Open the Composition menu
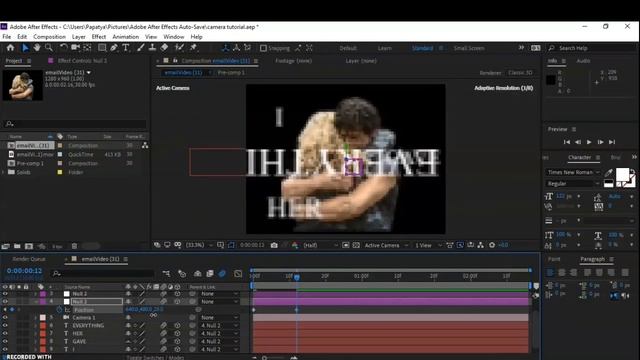The height and width of the screenshot is (360, 640). click(49, 37)
